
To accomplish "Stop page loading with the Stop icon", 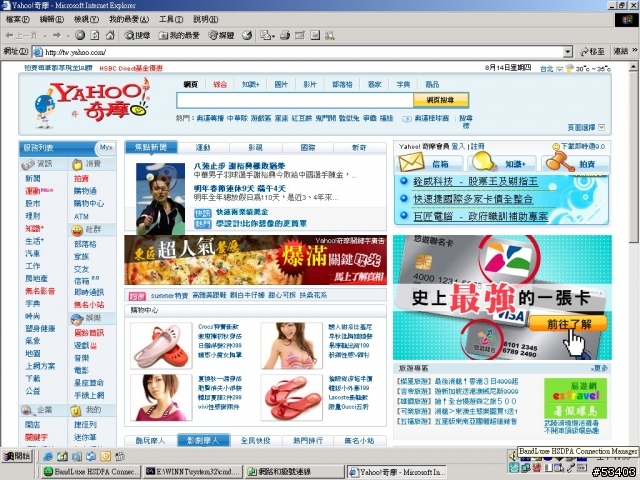I will click(x=80, y=36).
